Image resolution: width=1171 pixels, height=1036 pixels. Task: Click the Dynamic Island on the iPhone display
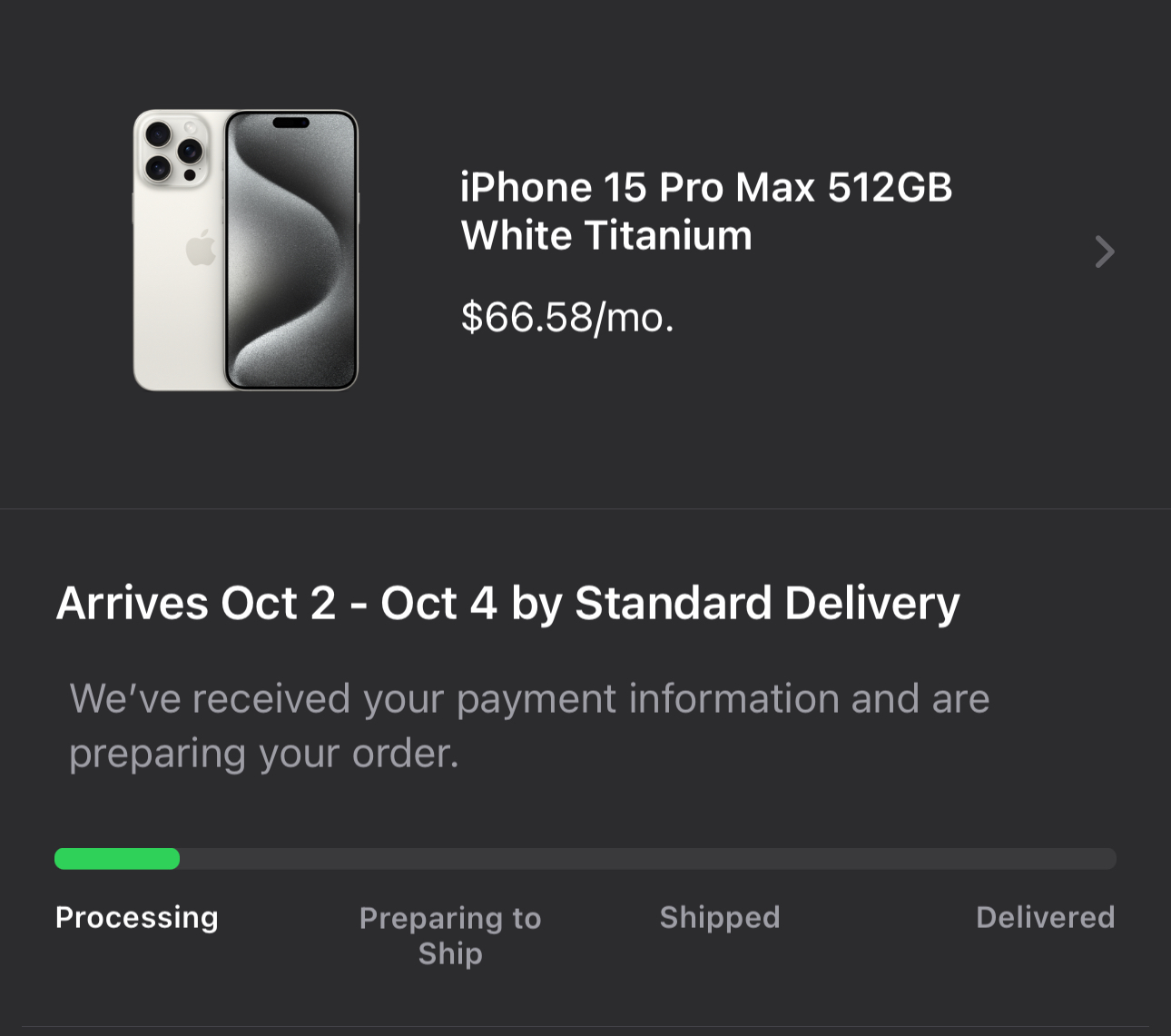coord(290,123)
